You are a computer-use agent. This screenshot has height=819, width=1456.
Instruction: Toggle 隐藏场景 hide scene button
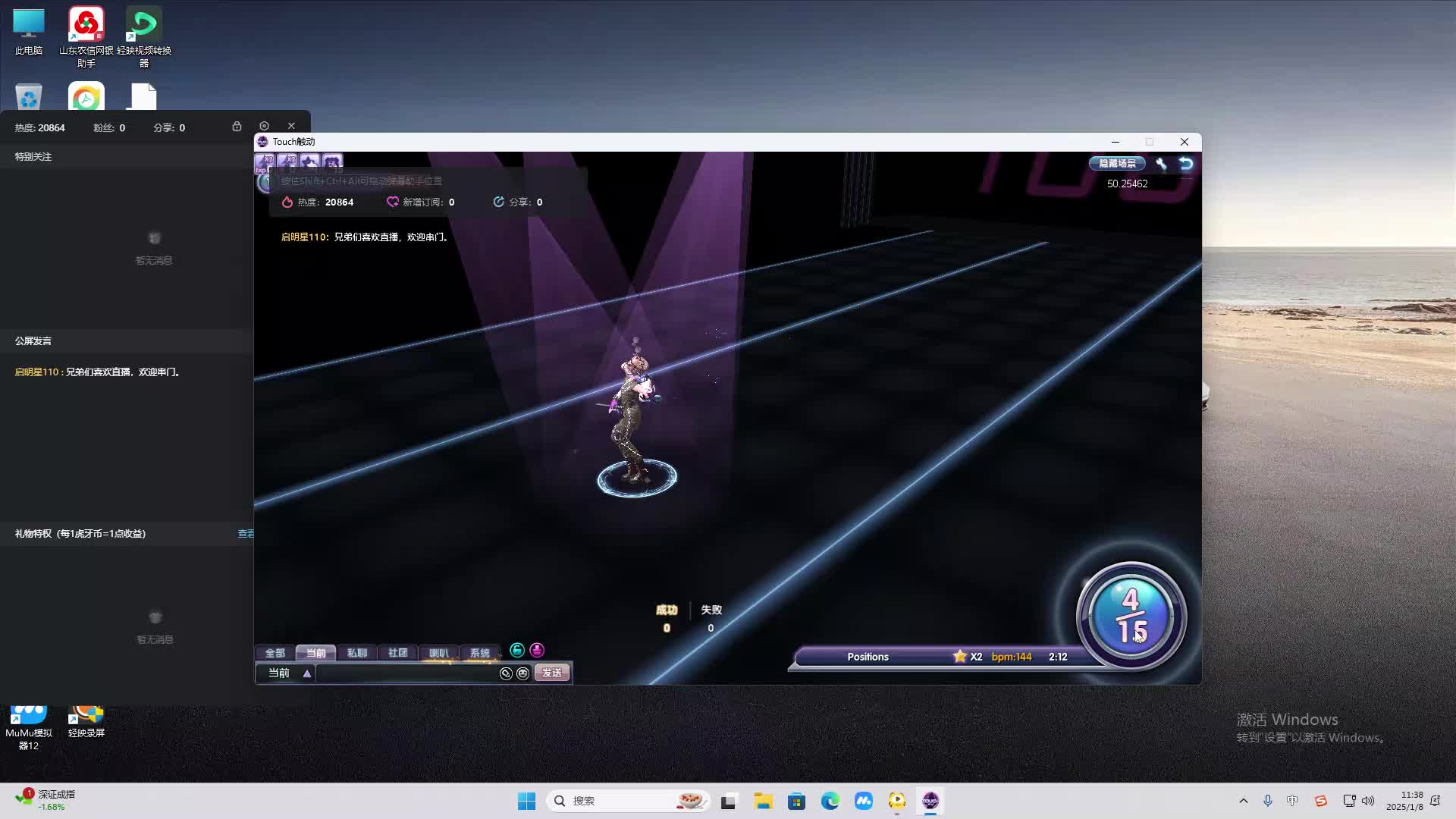[x=1117, y=163]
